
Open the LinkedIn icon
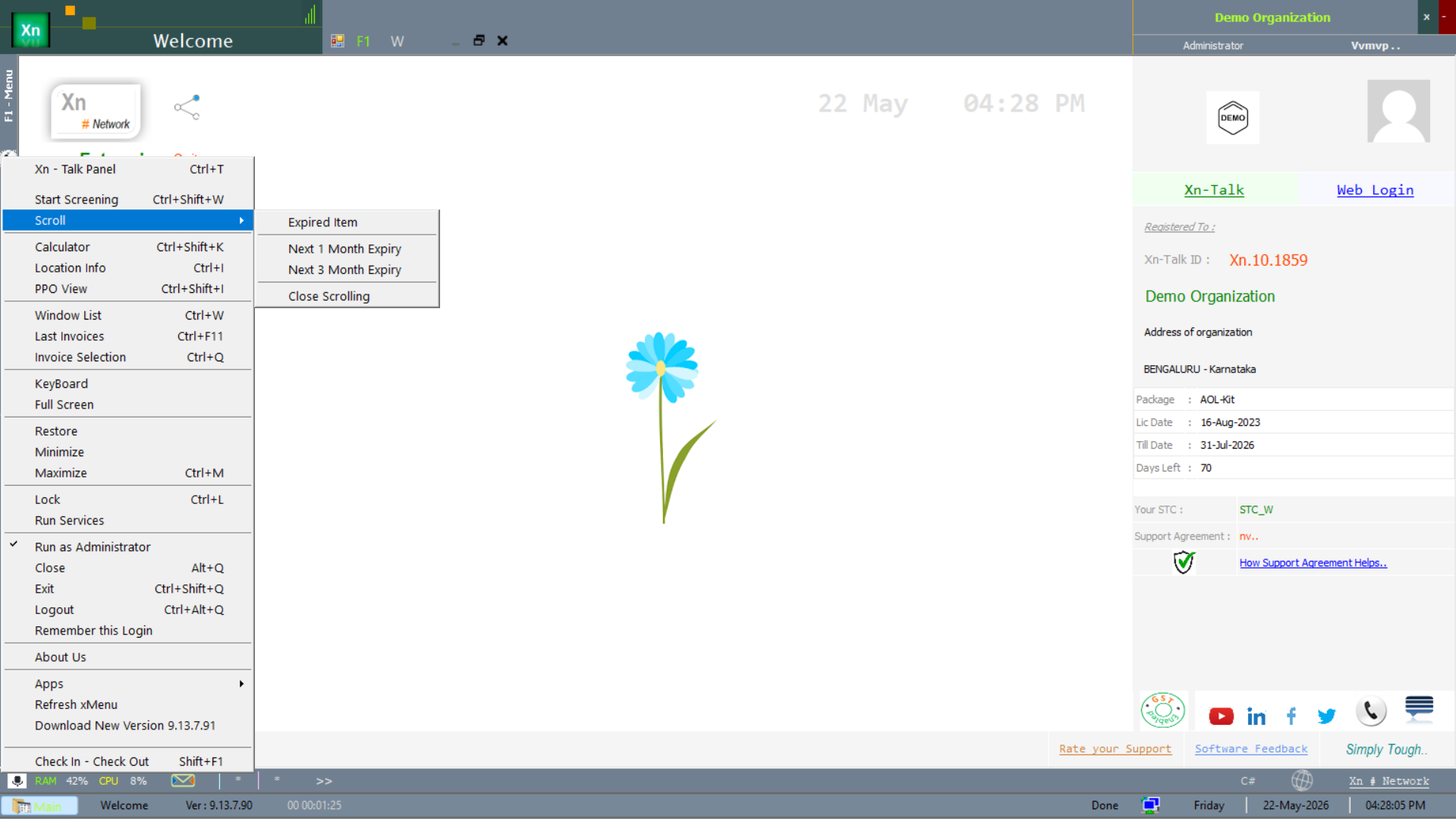point(1256,716)
